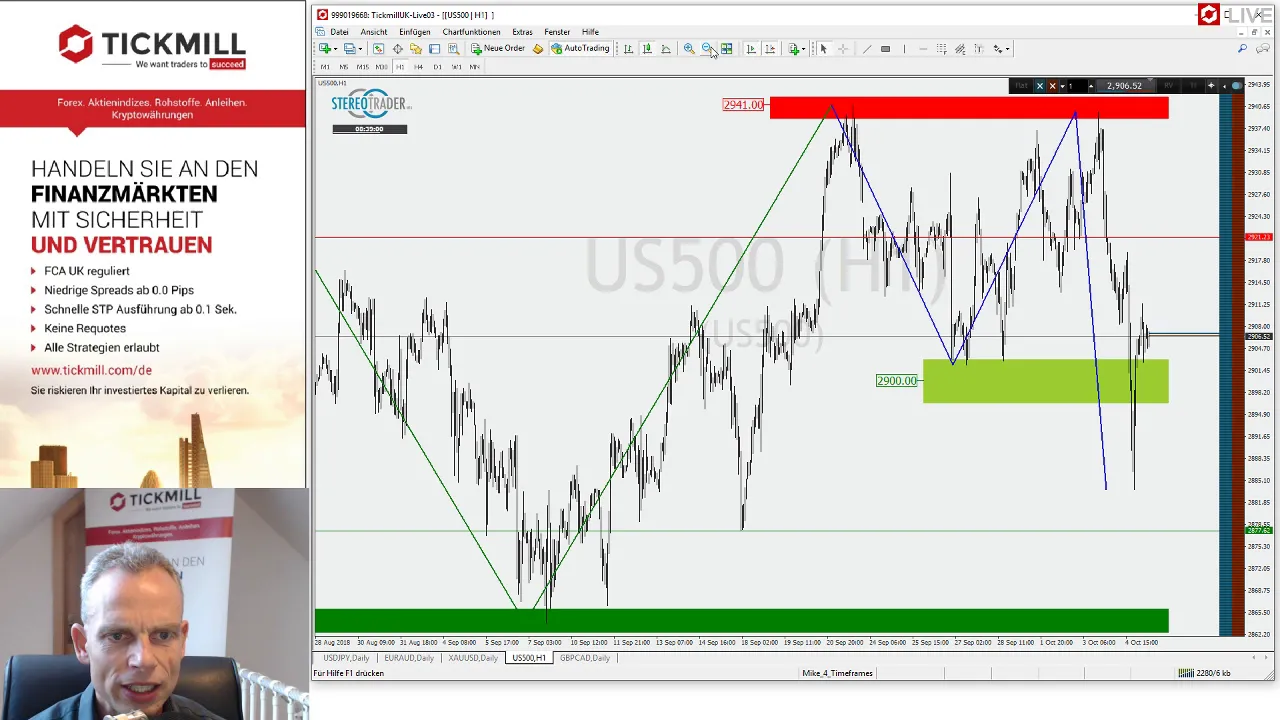Open the Einfügen menu
The width and height of the screenshot is (1280, 720).
coord(414,32)
